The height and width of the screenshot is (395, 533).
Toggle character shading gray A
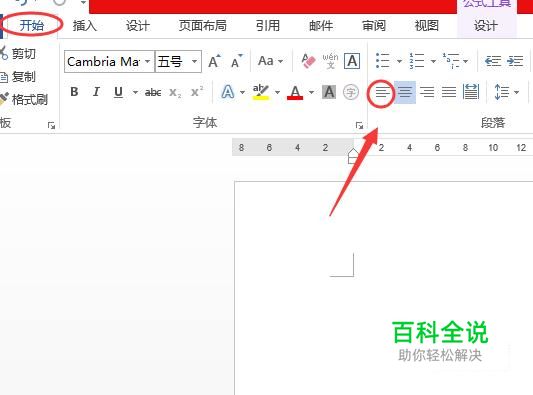point(329,92)
